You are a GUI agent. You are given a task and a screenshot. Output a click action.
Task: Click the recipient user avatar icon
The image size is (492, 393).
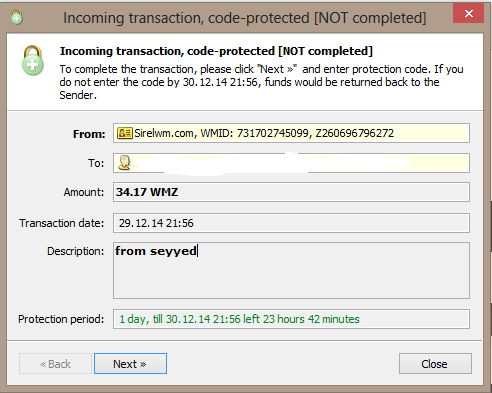click(x=125, y=163)
